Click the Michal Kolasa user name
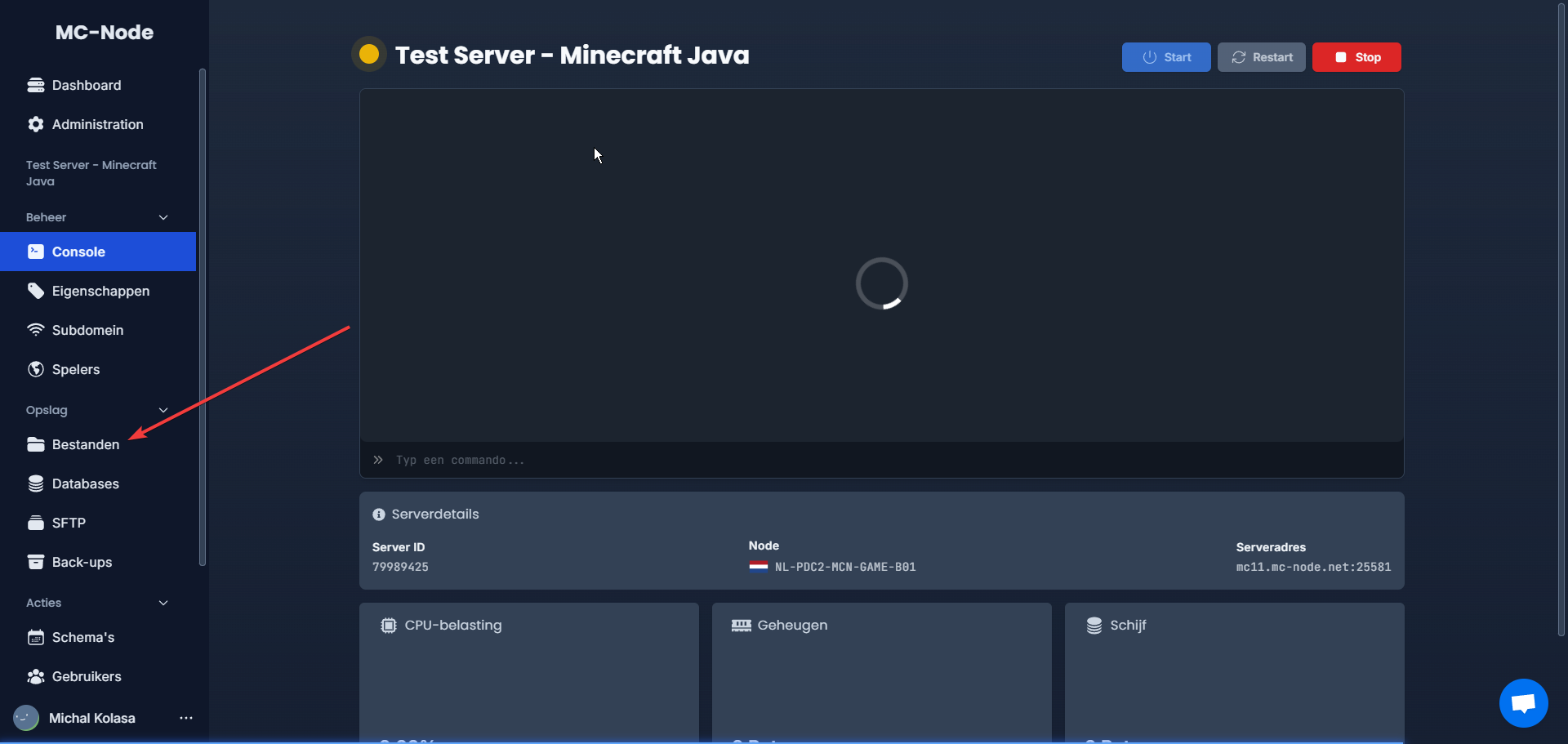This screenshot has width=1568, height=744. [92, 718]
